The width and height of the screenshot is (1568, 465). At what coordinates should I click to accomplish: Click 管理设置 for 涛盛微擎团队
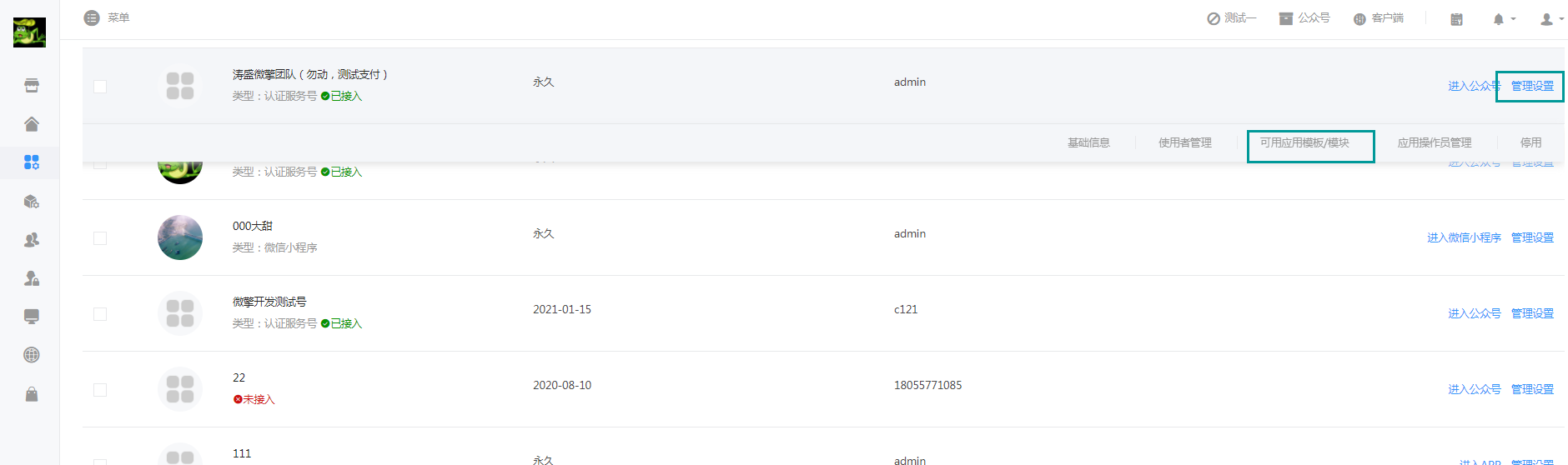tap(1532, 87)
